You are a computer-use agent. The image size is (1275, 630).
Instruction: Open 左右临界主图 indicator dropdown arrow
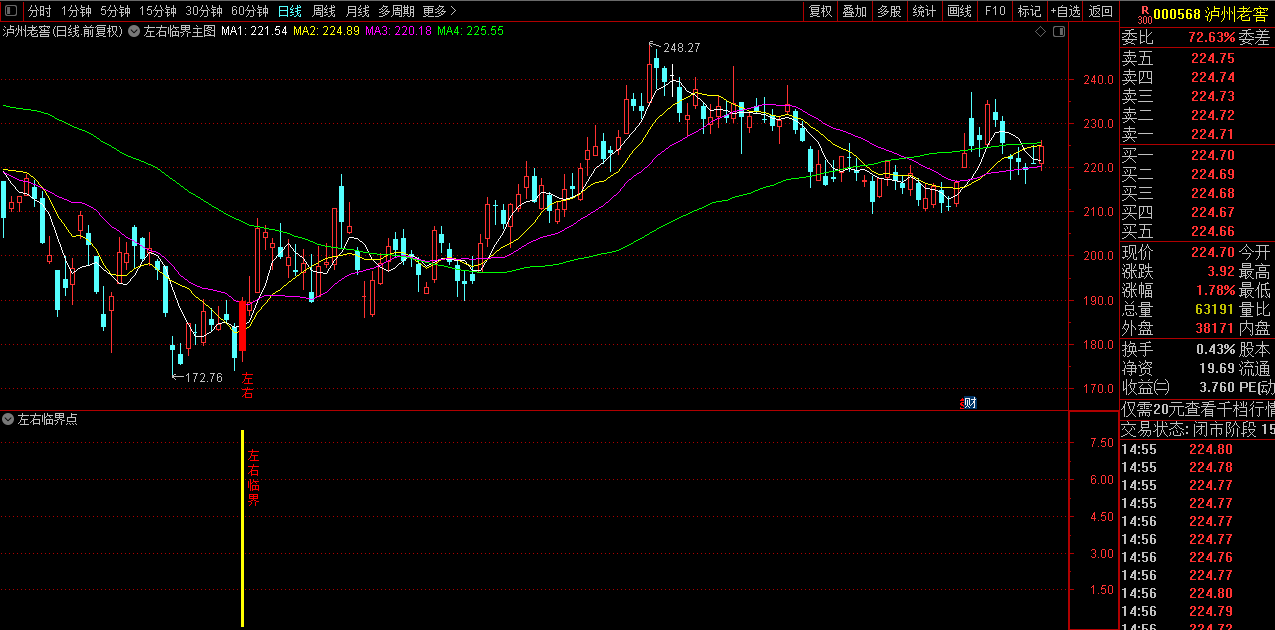click(x=135, y=32)
